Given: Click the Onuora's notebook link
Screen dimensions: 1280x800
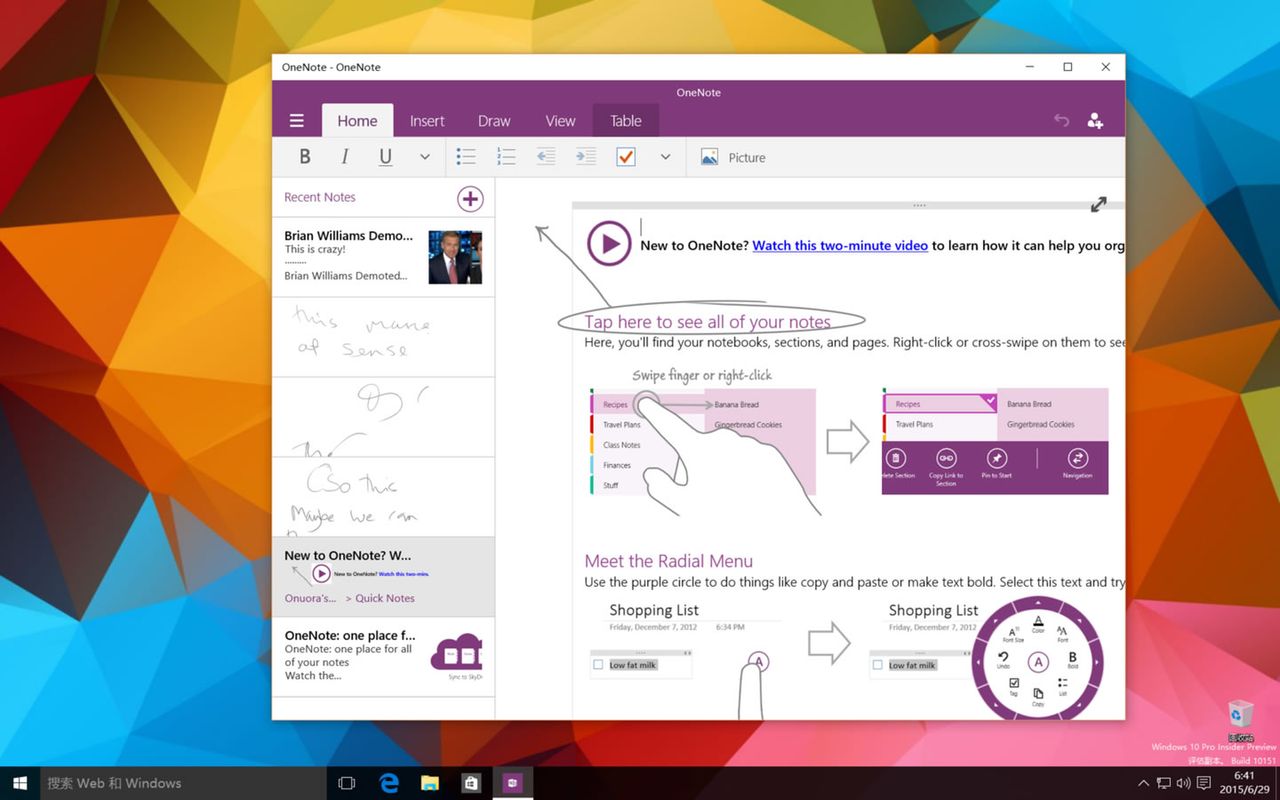Looking at the screenshot, I should pos(310,598).
